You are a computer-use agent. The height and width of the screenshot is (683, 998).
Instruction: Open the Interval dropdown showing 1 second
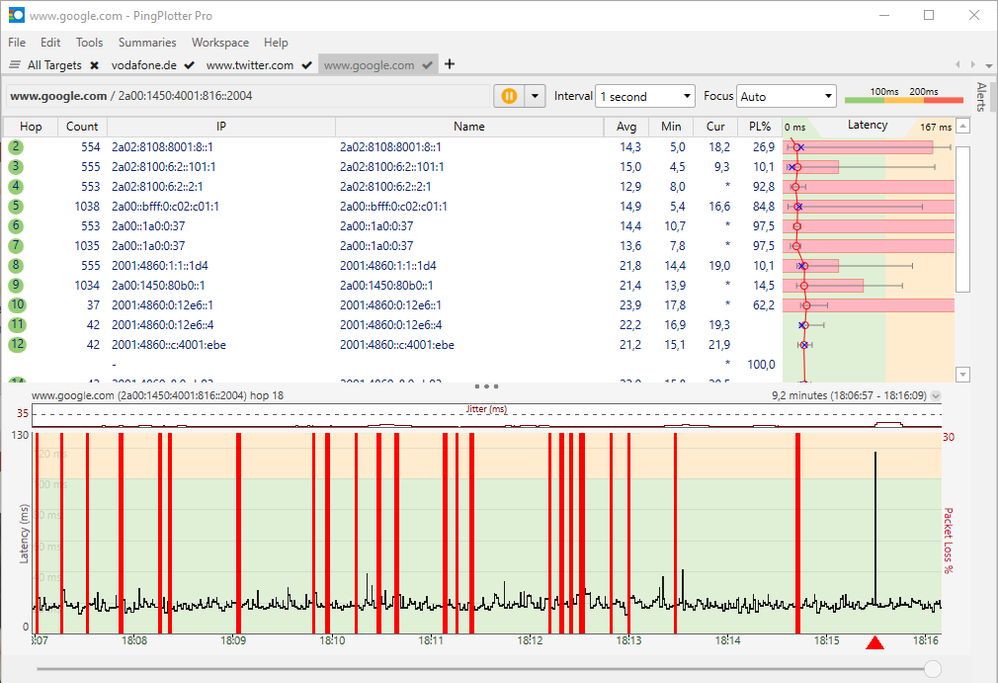click(645, 96)
